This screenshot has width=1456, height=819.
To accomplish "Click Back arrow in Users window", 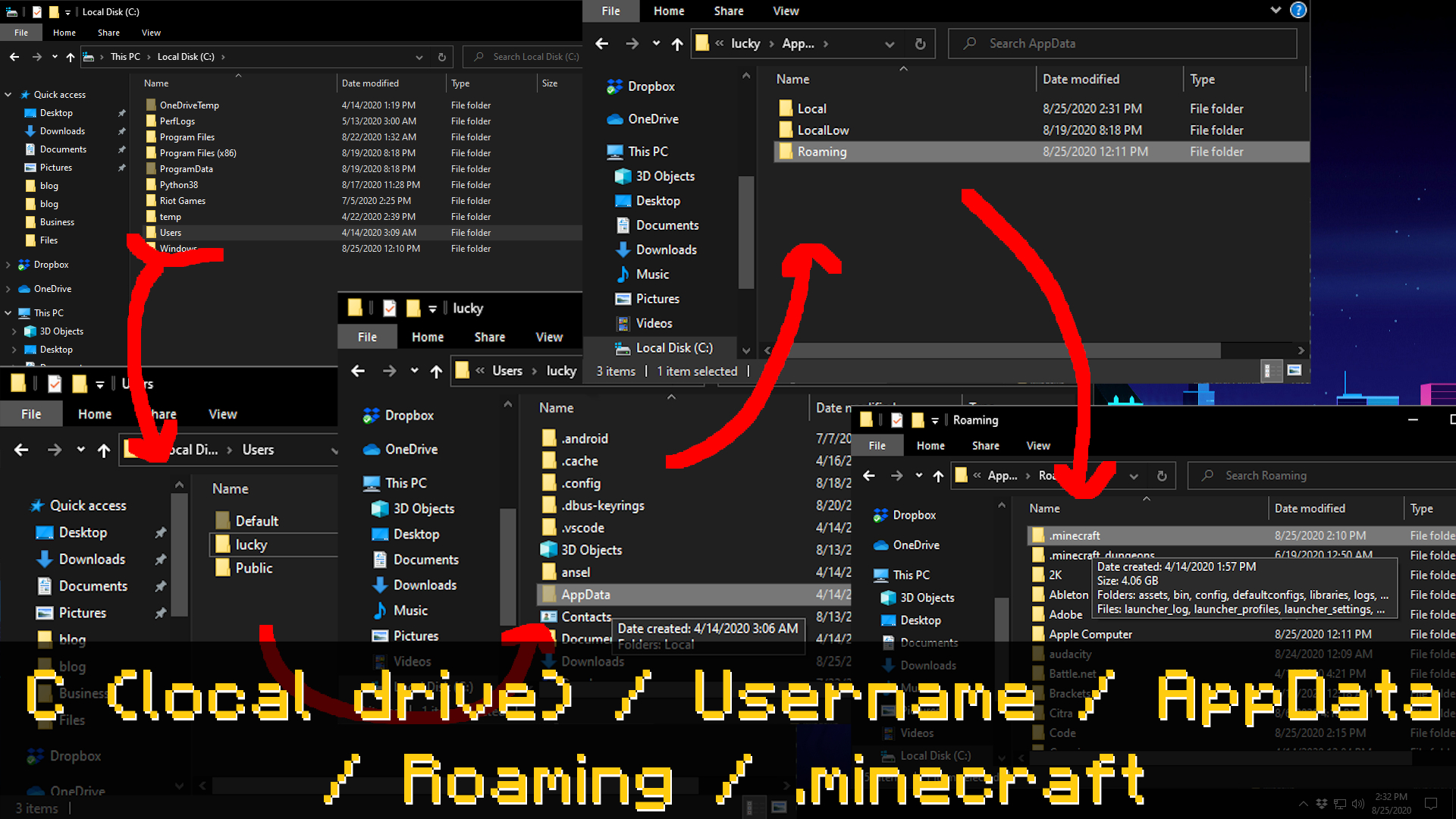I will click(21, 450).
